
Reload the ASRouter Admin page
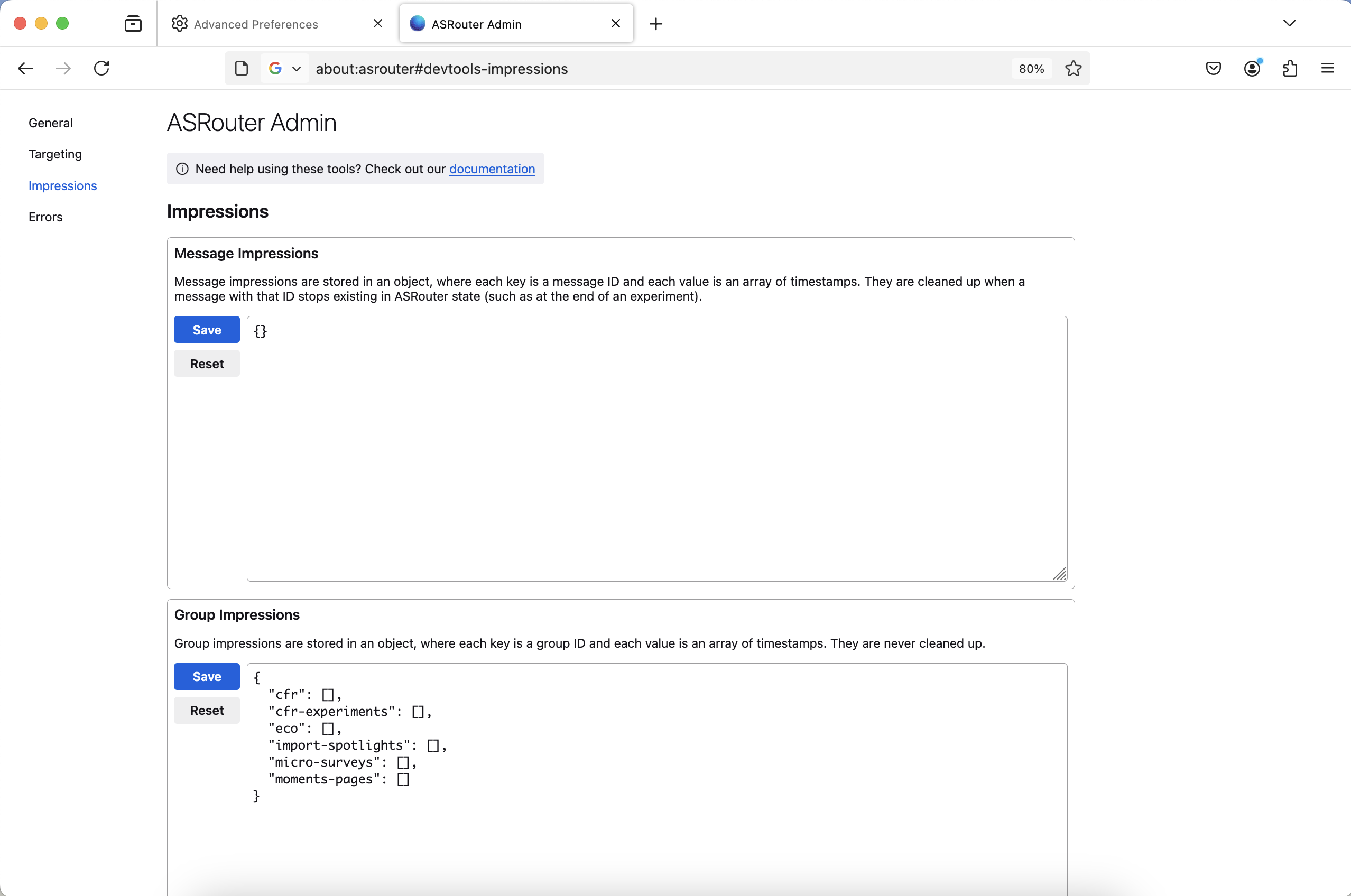tap(101, 68)
